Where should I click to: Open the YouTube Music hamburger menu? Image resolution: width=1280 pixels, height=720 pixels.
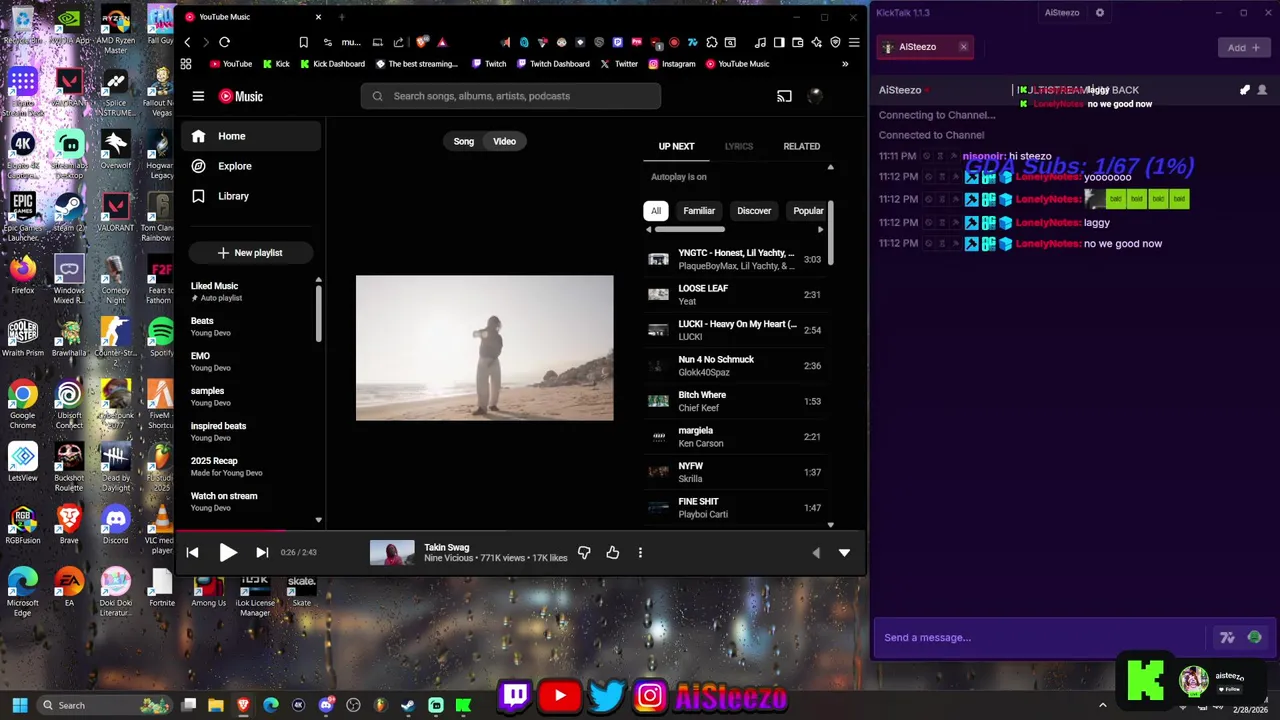(x=198, y=96)
